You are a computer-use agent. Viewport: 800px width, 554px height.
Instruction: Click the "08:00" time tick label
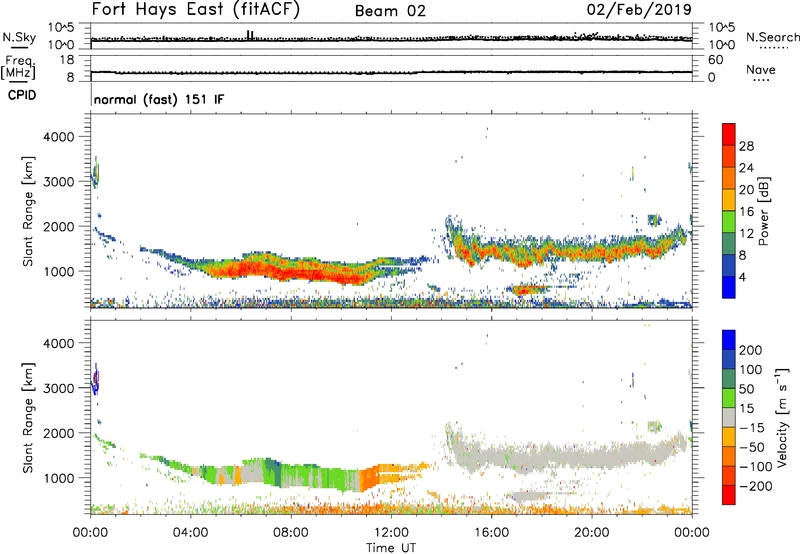(x=290, y=533)
